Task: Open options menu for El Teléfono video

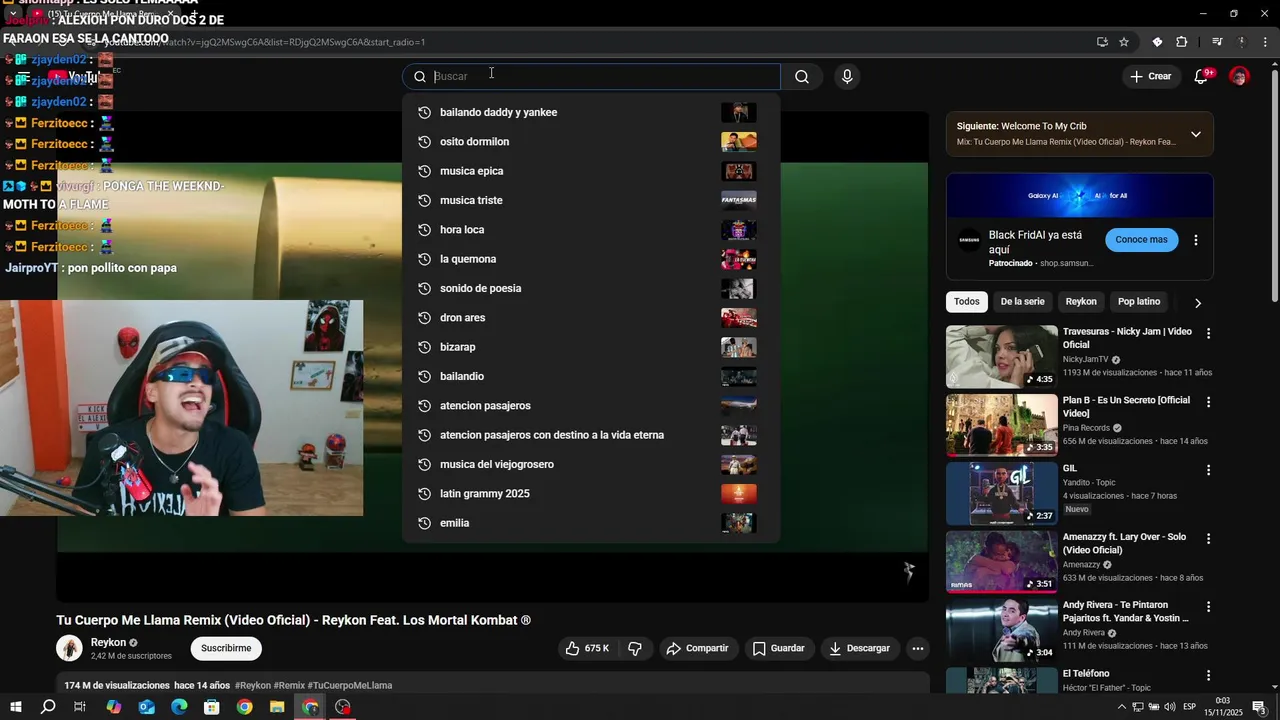Action: 1208,676
